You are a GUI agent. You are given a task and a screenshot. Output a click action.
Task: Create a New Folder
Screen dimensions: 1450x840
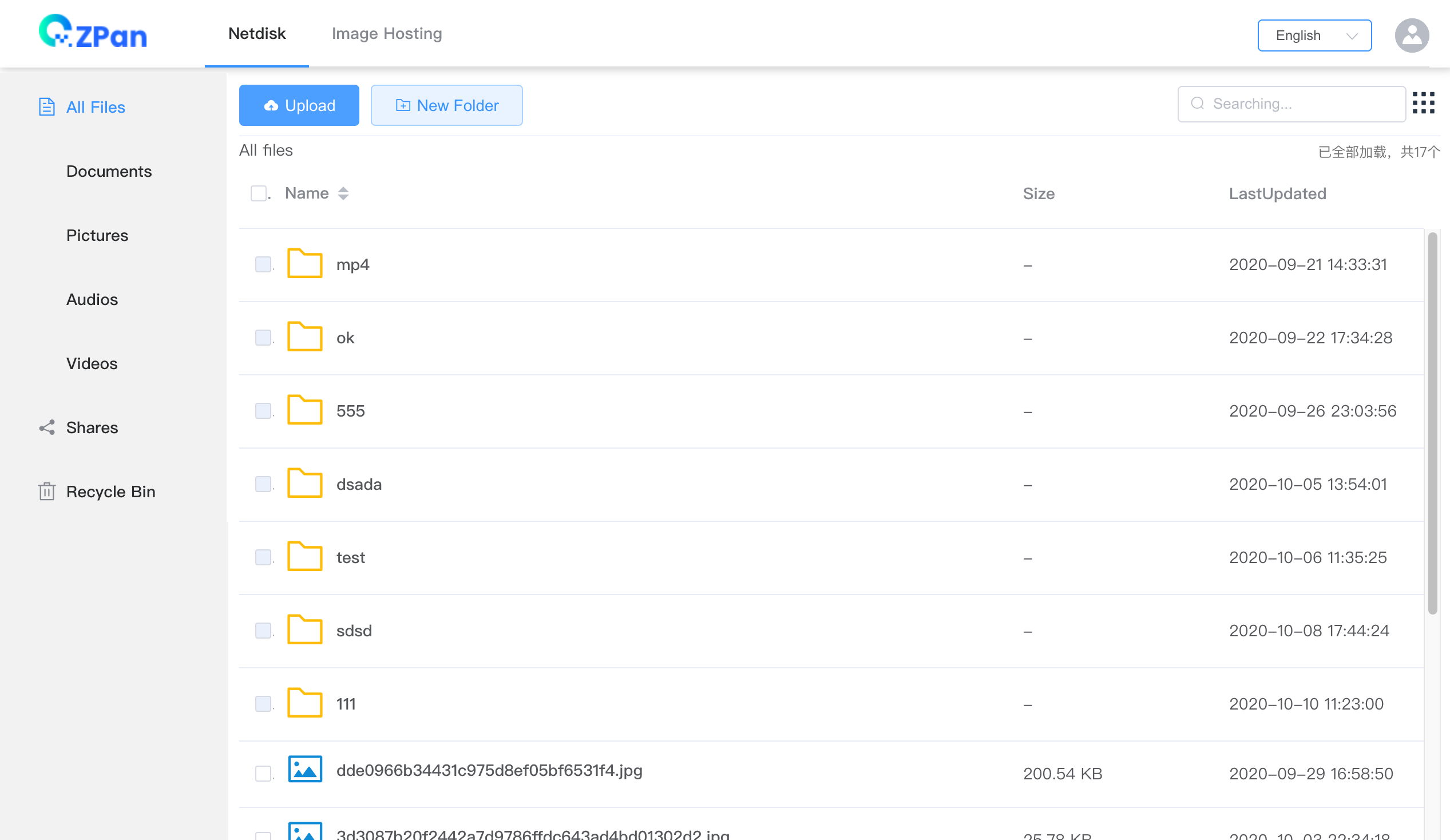coord(446,105)
